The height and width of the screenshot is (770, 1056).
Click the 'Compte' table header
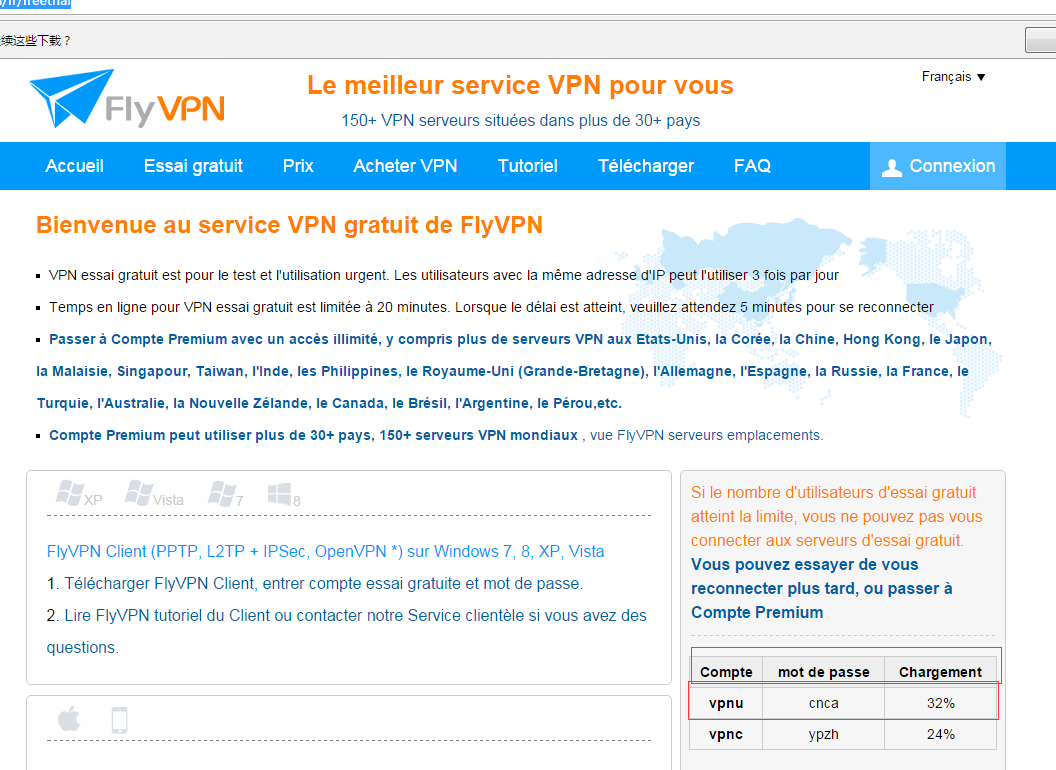(726, 672)
